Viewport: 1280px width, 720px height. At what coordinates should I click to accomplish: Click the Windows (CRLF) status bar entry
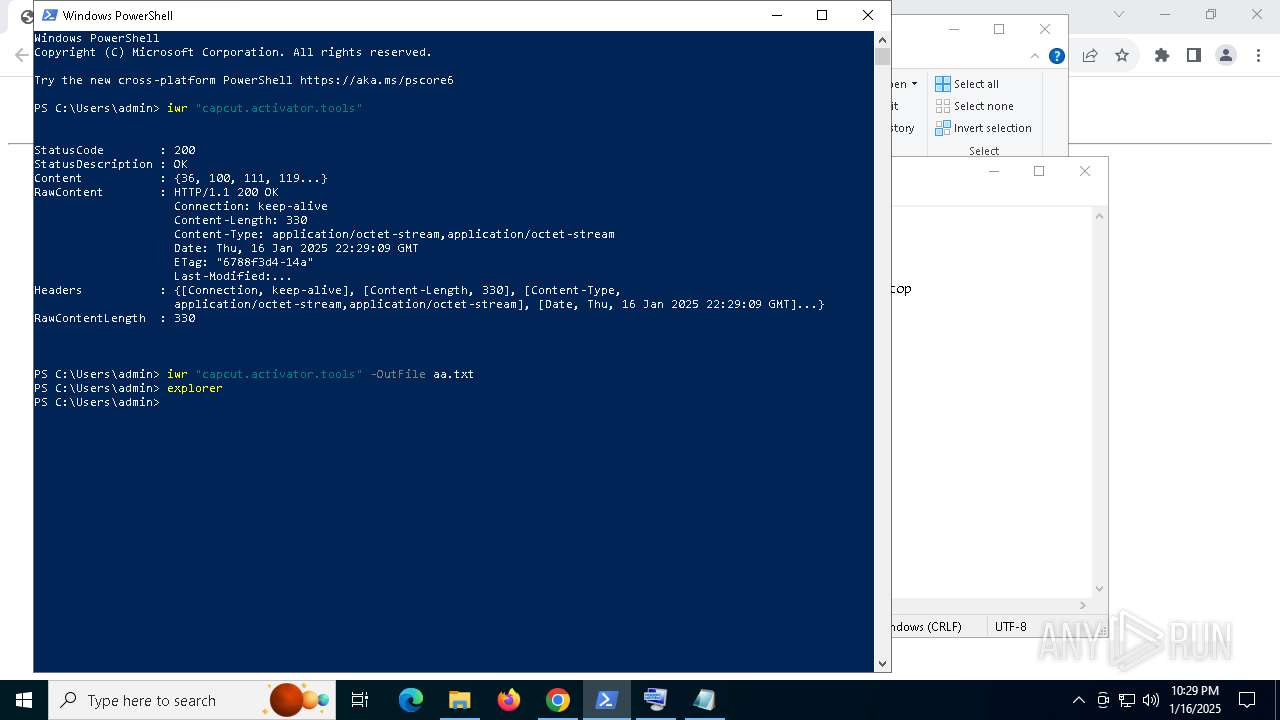point(927,627)
